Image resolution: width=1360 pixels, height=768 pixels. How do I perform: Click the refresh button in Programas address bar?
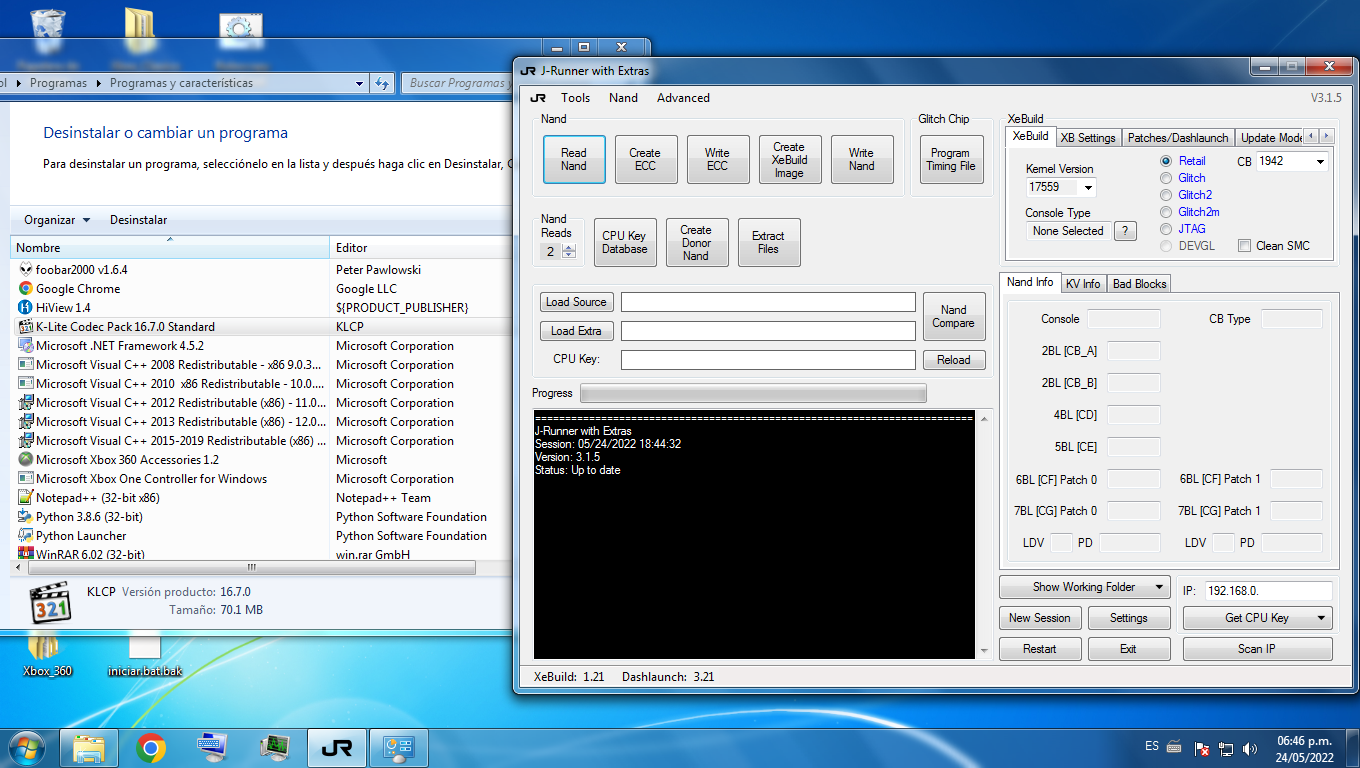[381, 83]
